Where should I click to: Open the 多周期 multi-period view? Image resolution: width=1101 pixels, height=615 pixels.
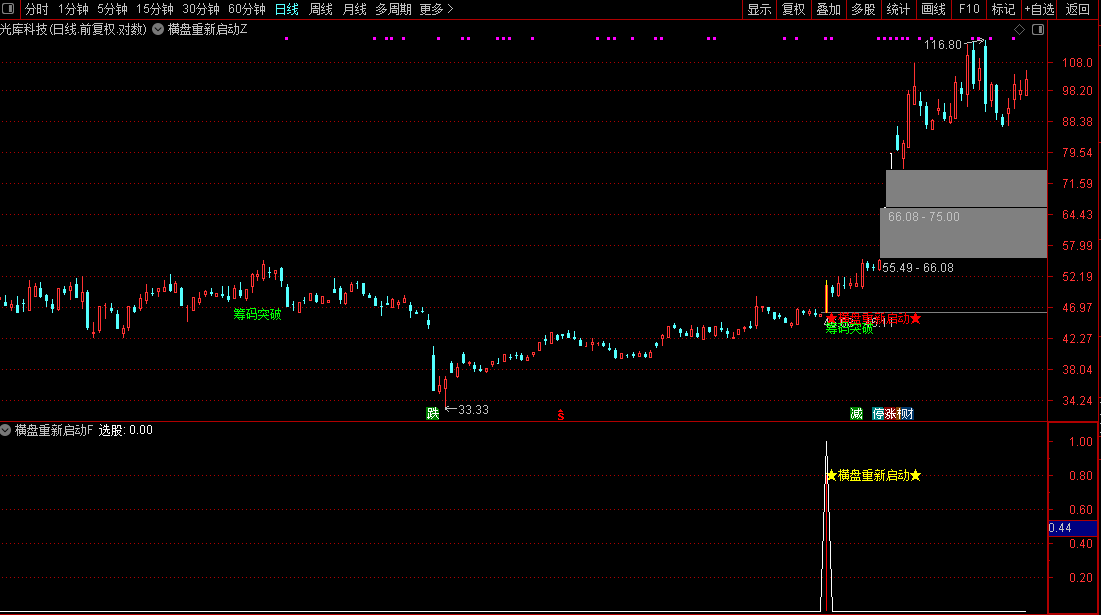(x=393, y=9)
